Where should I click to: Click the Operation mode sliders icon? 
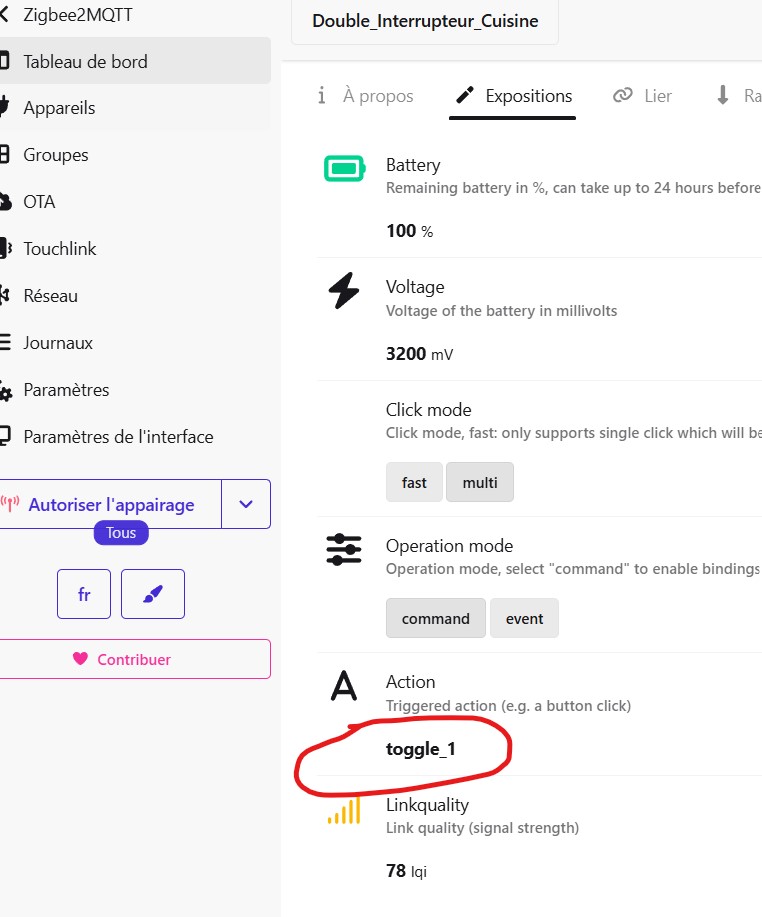(x=344, y=550)
